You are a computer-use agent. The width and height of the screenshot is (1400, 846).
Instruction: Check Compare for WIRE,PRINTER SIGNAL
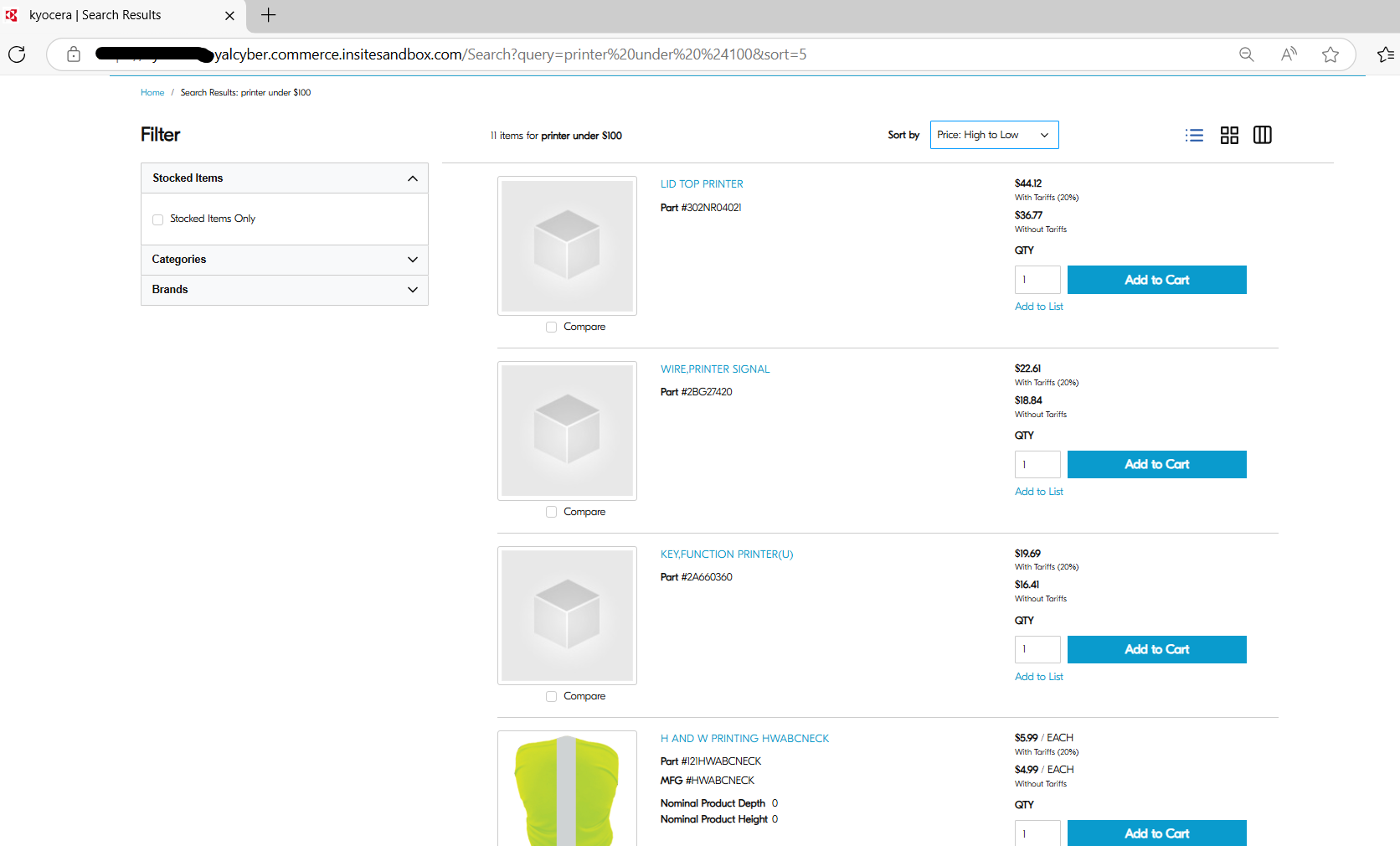[551, 512]
